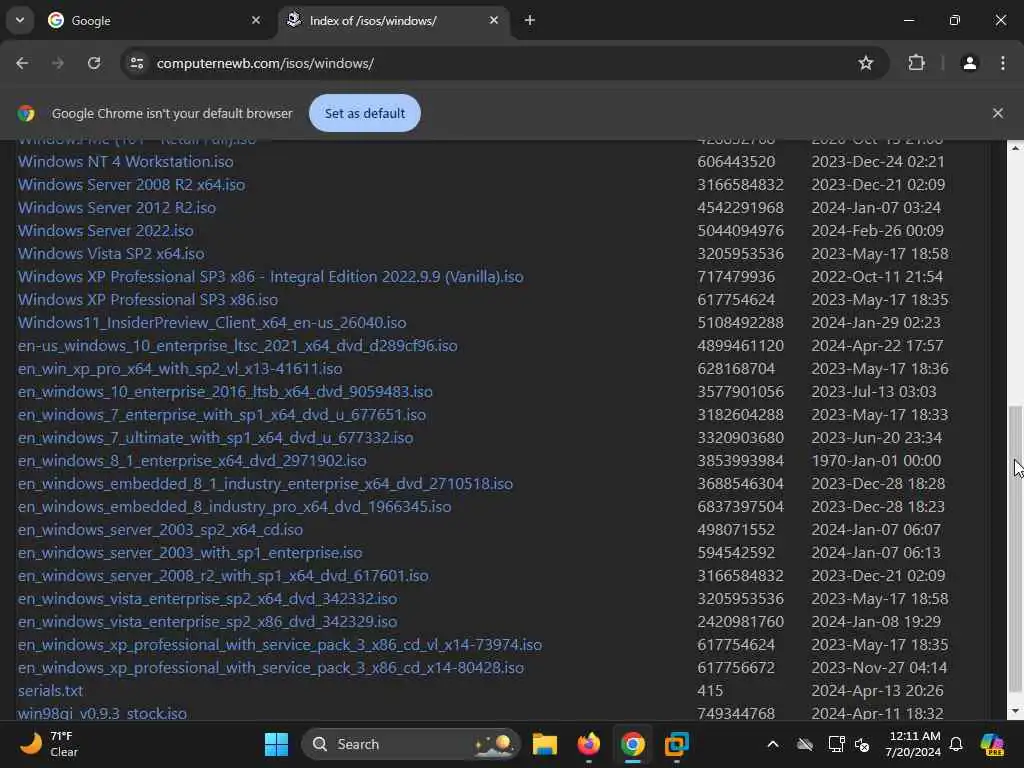This screenshot has width=1024, height=768.
Task: Go forward to the next page
Action: click(x=58, y=63)
